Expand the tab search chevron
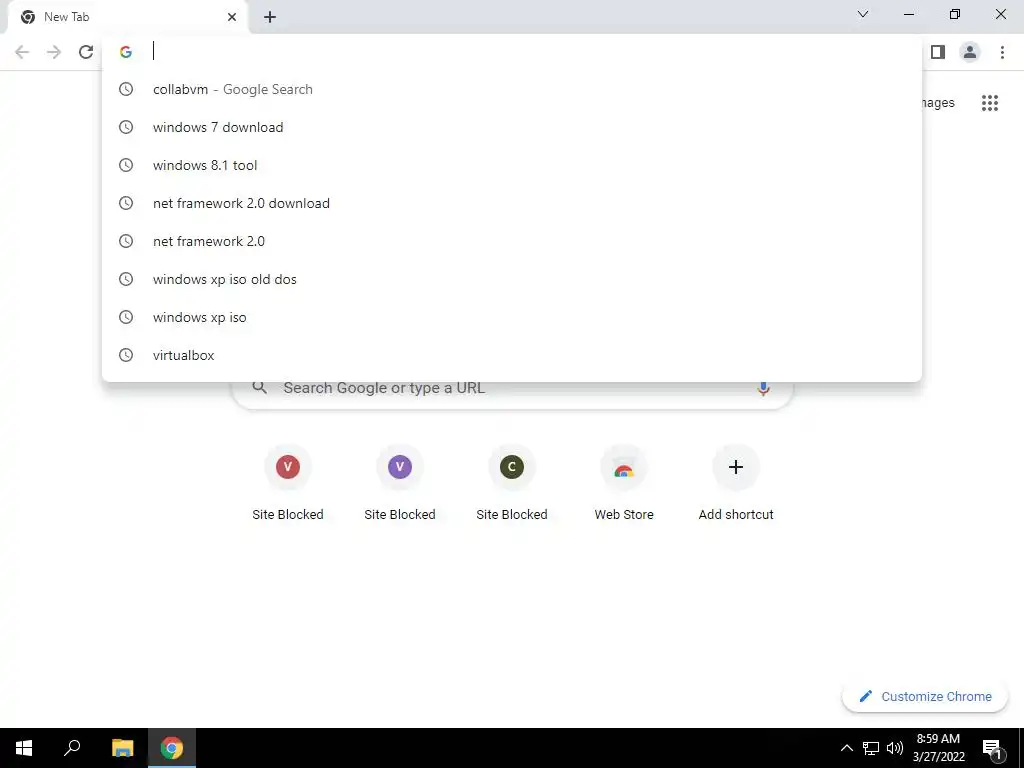The height and width of the screenshot is (768, 1024). pos(863,14)
